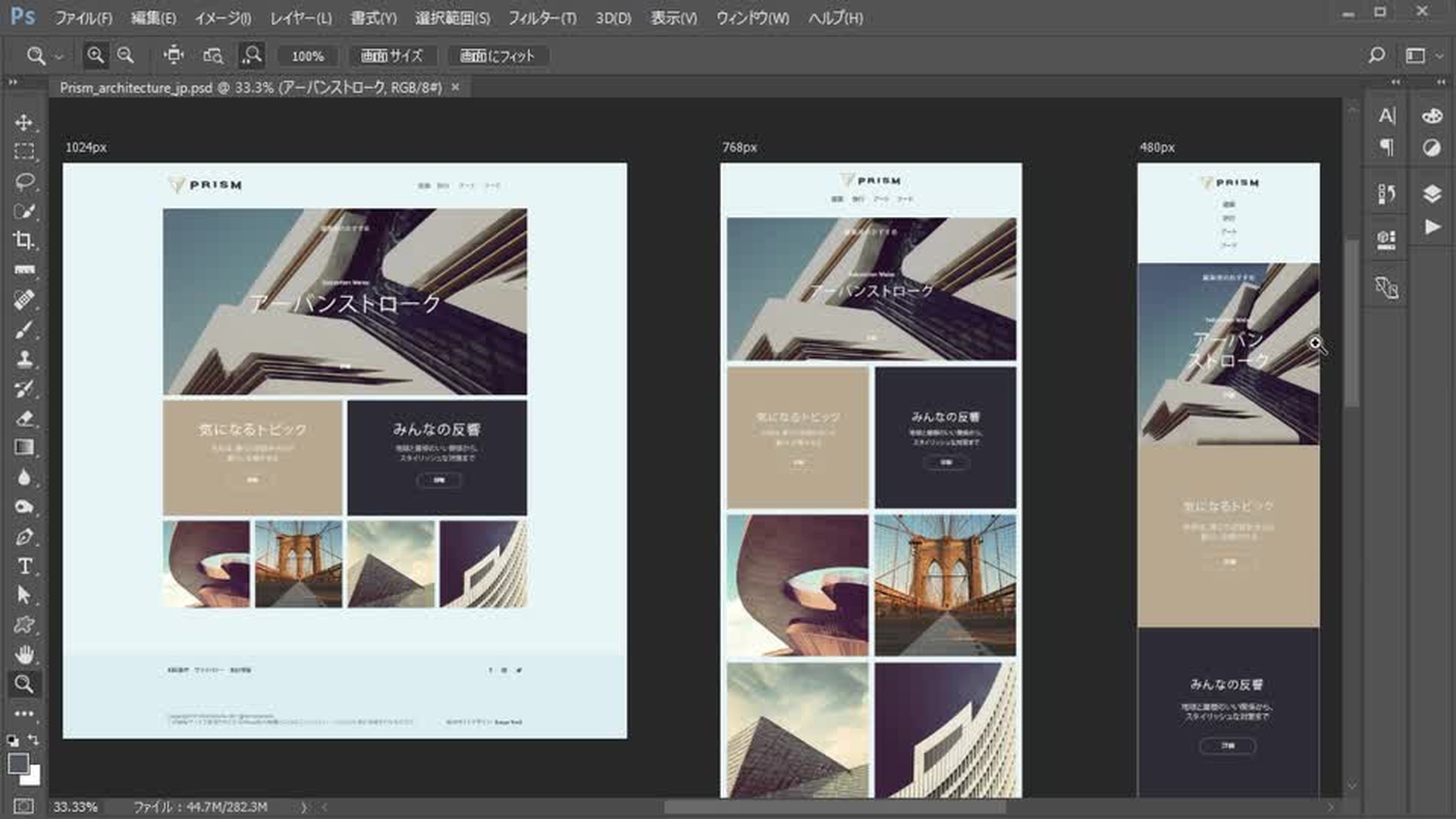Image resolution: width=1456 pixels, height=819 pixels.
Task: Click the 100% zoom button
Action: coord(307,56)
